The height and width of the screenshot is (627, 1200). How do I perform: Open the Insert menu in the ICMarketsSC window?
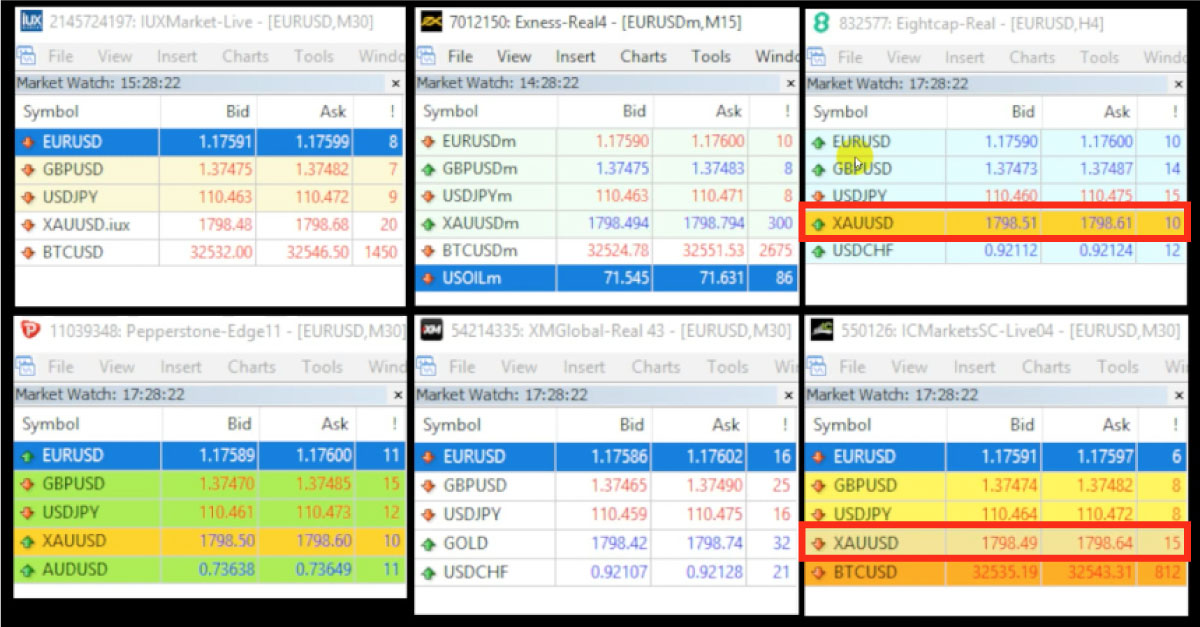tap(974, 367)
